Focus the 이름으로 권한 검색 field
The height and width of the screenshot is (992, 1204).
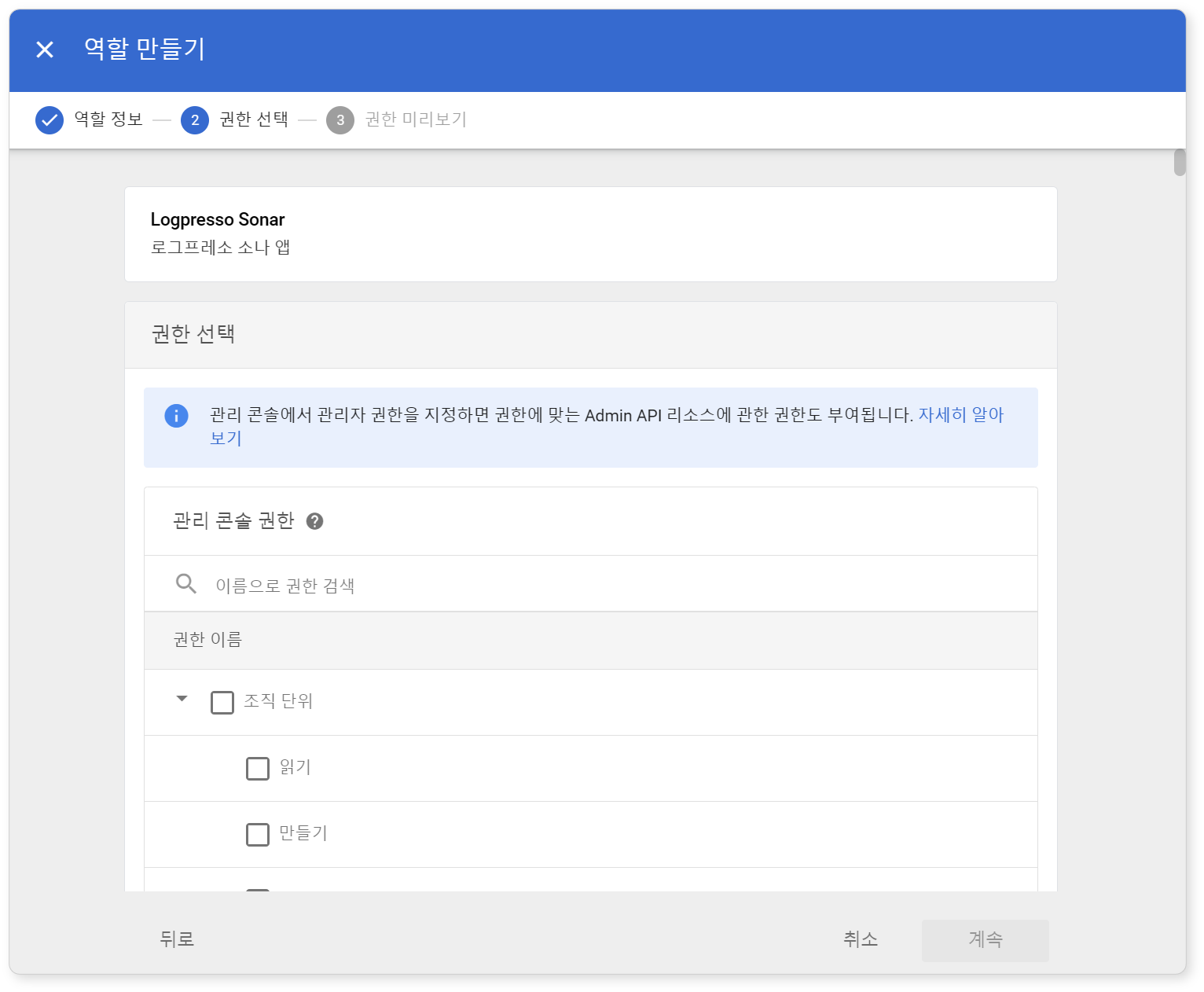[591, 584]
